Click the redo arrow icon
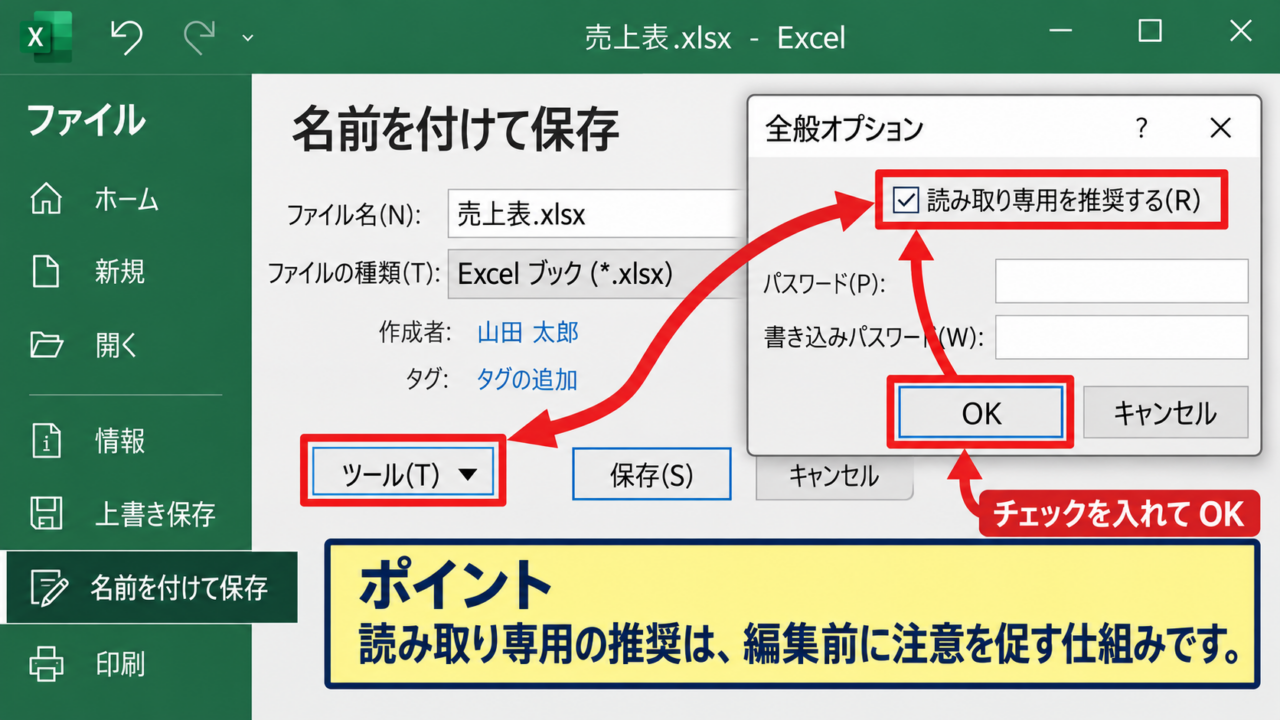 click(199, 37)
